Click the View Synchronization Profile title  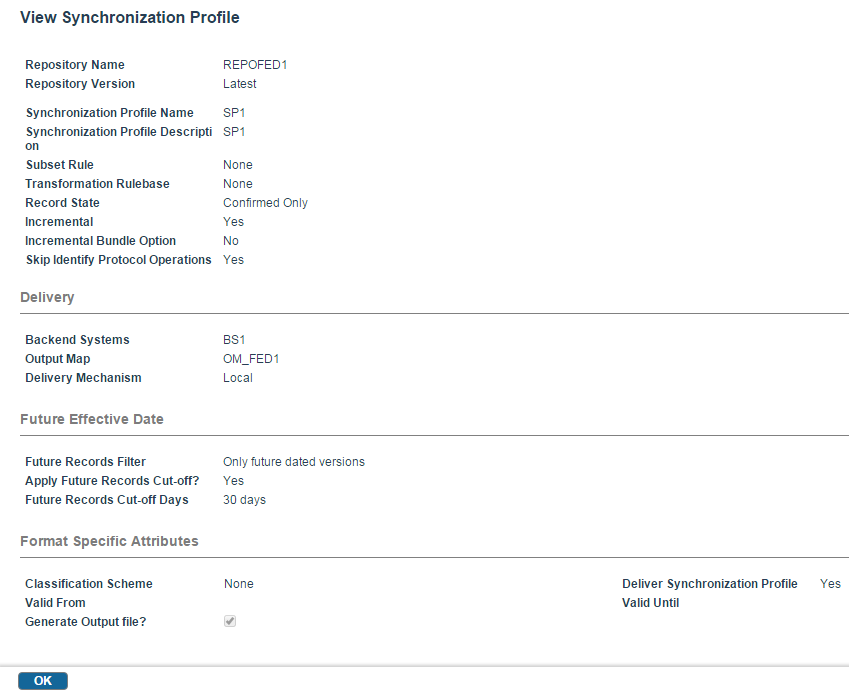(129, 17)
